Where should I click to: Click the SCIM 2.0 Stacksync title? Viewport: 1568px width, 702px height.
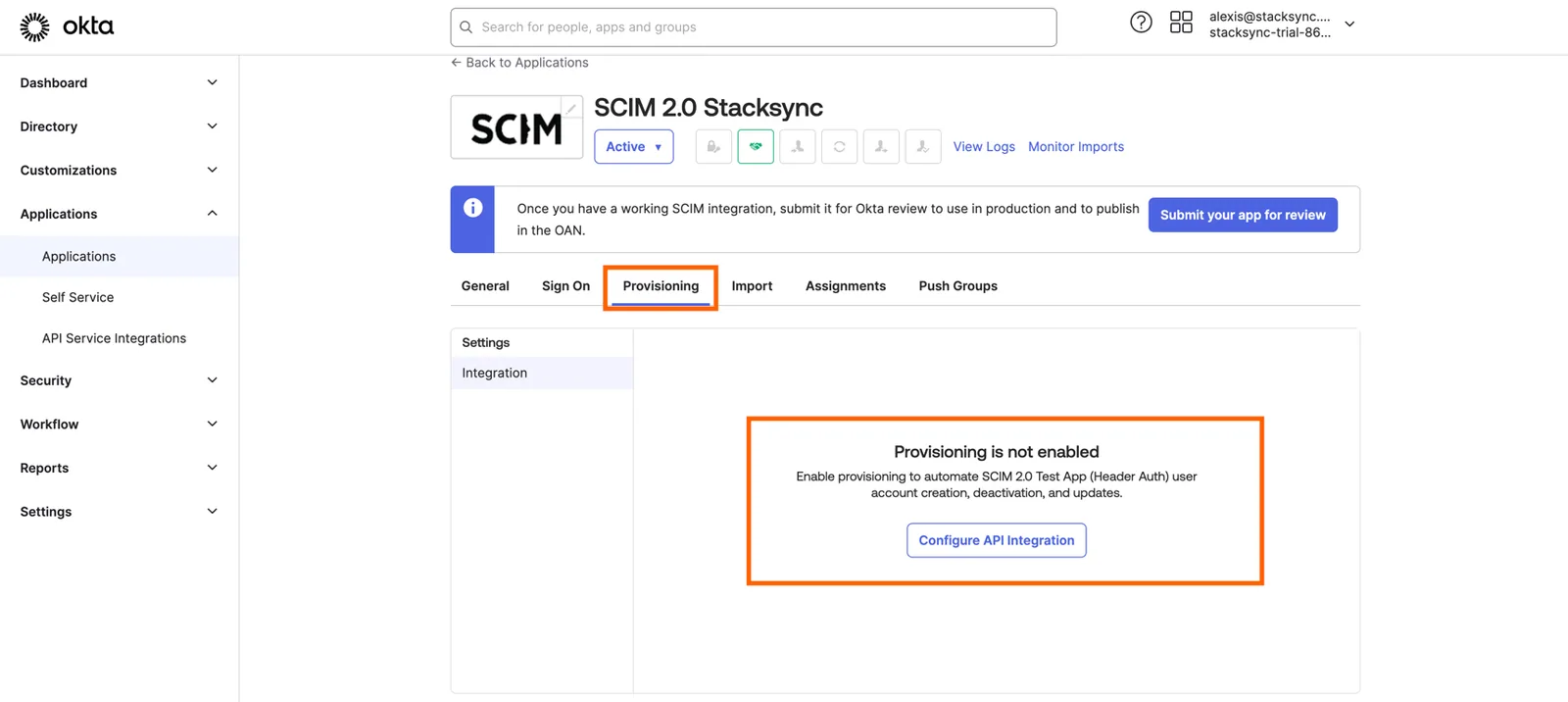tap(709, 107)
